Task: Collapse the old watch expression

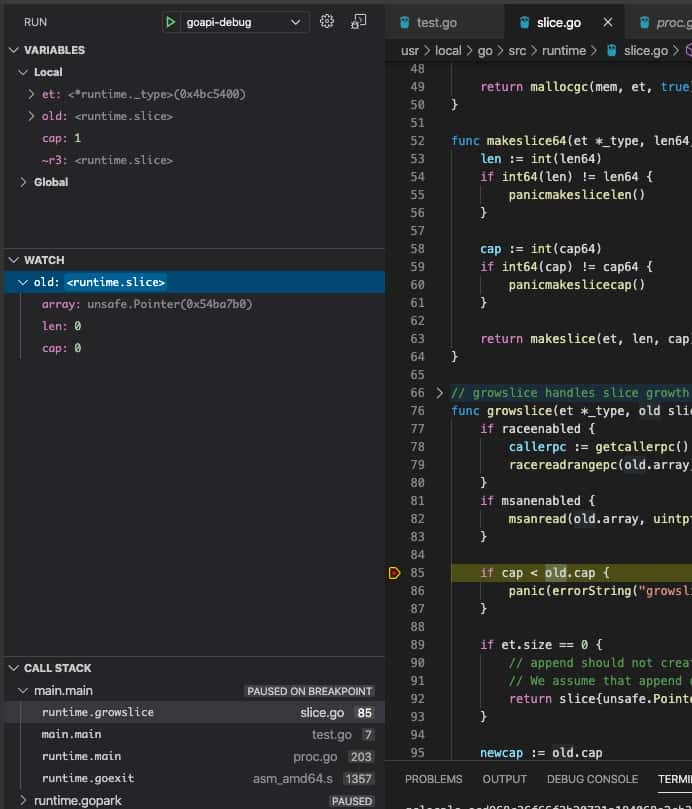Action: pyautogui.click(x=23, y=282)
